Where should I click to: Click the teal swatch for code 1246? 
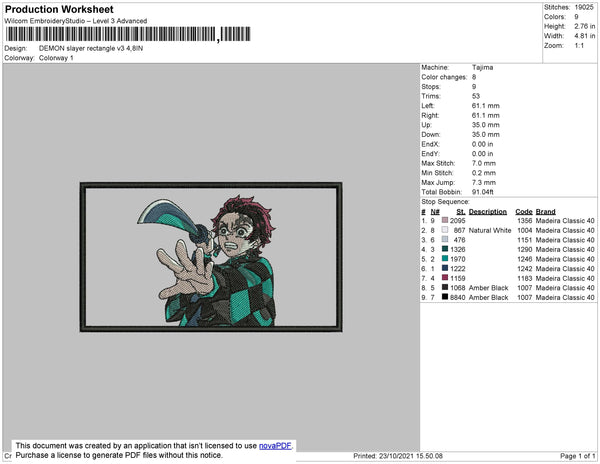[445, 259]
